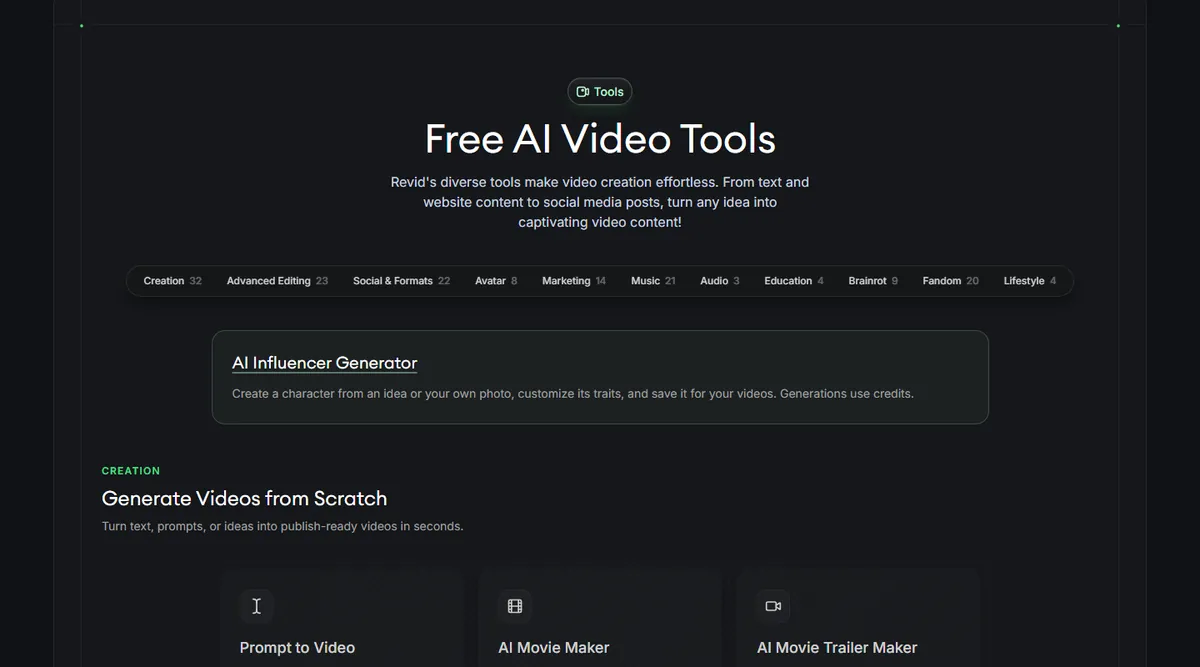Select the Creation category tab
1200x667 pixels.
coord(172,281)
